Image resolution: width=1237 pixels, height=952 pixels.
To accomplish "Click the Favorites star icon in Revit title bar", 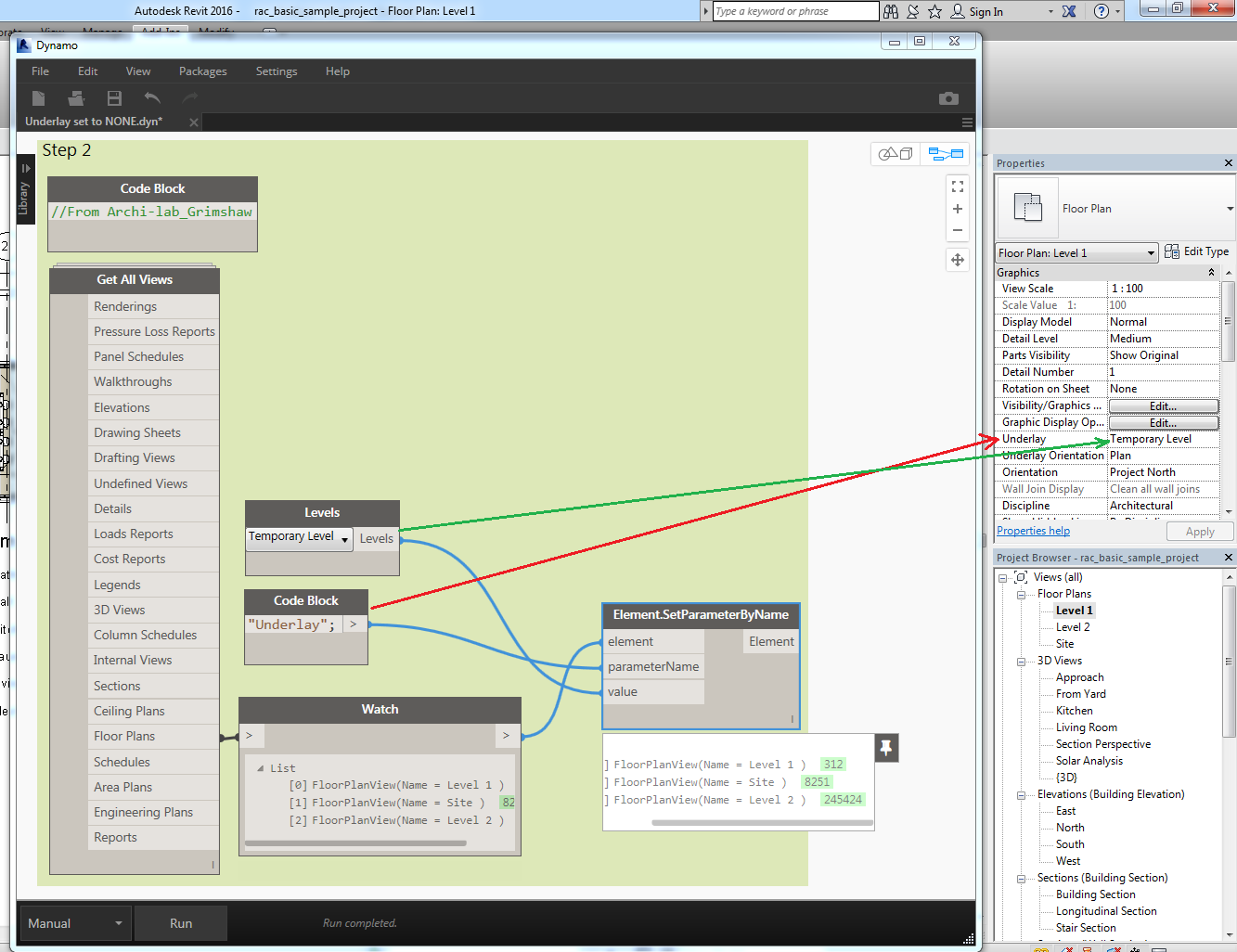I will [934, 11].
